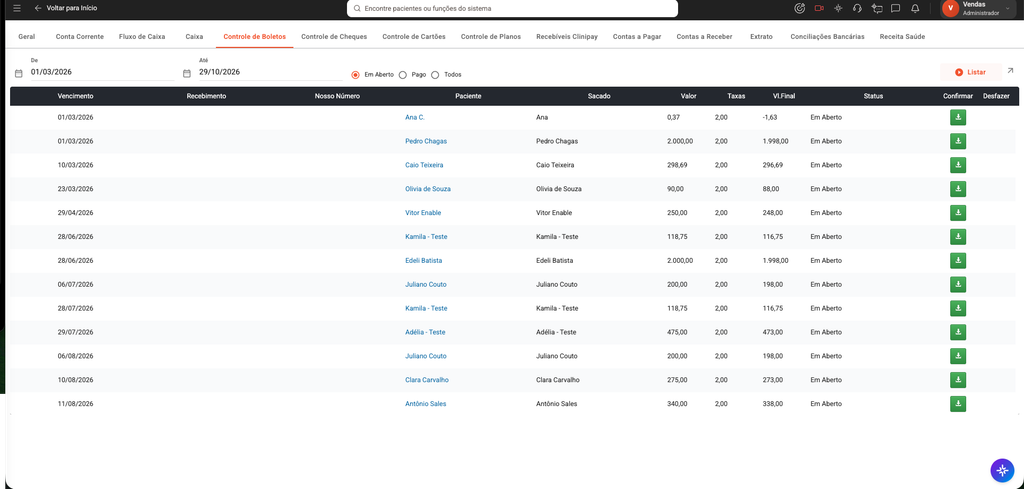Focus the patient and functions search field
The height and width of the screenshot is (489, 1024).
512,8
